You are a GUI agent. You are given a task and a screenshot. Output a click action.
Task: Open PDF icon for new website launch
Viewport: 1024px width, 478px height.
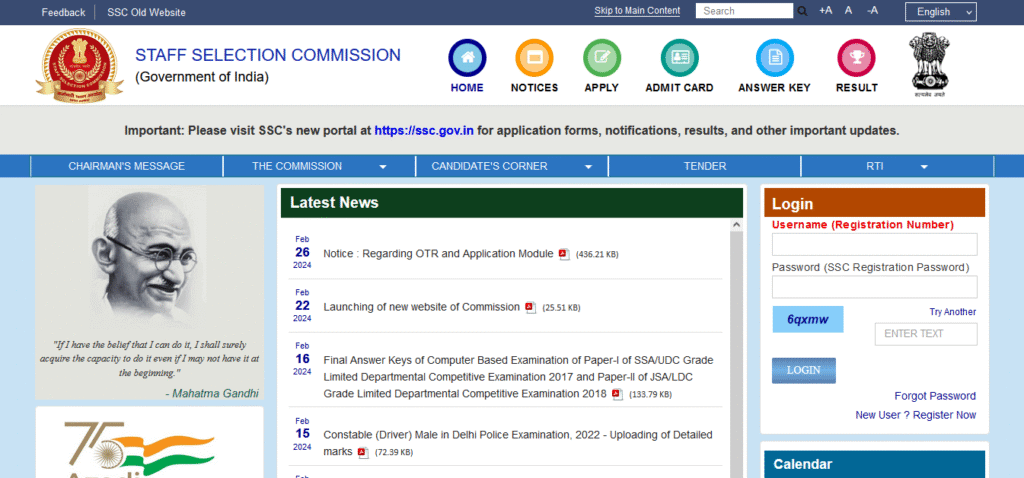coord(531,307)
